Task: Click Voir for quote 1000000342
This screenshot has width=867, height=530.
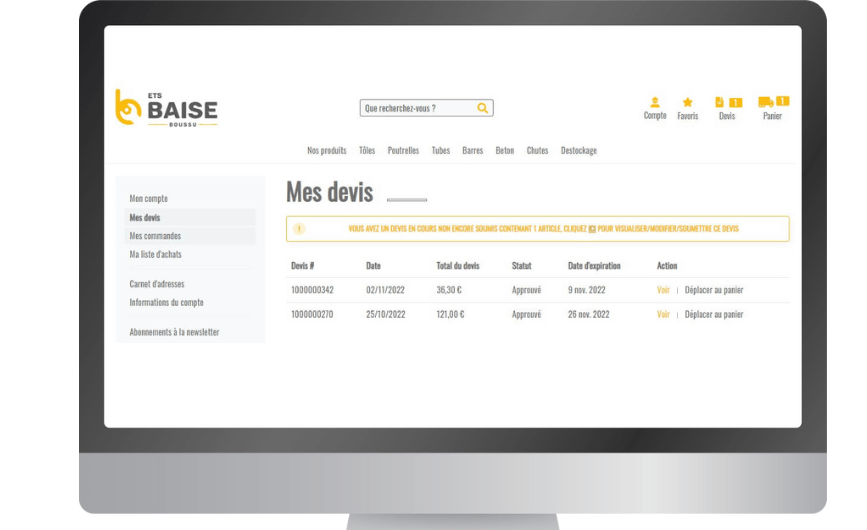Action: 663,290
